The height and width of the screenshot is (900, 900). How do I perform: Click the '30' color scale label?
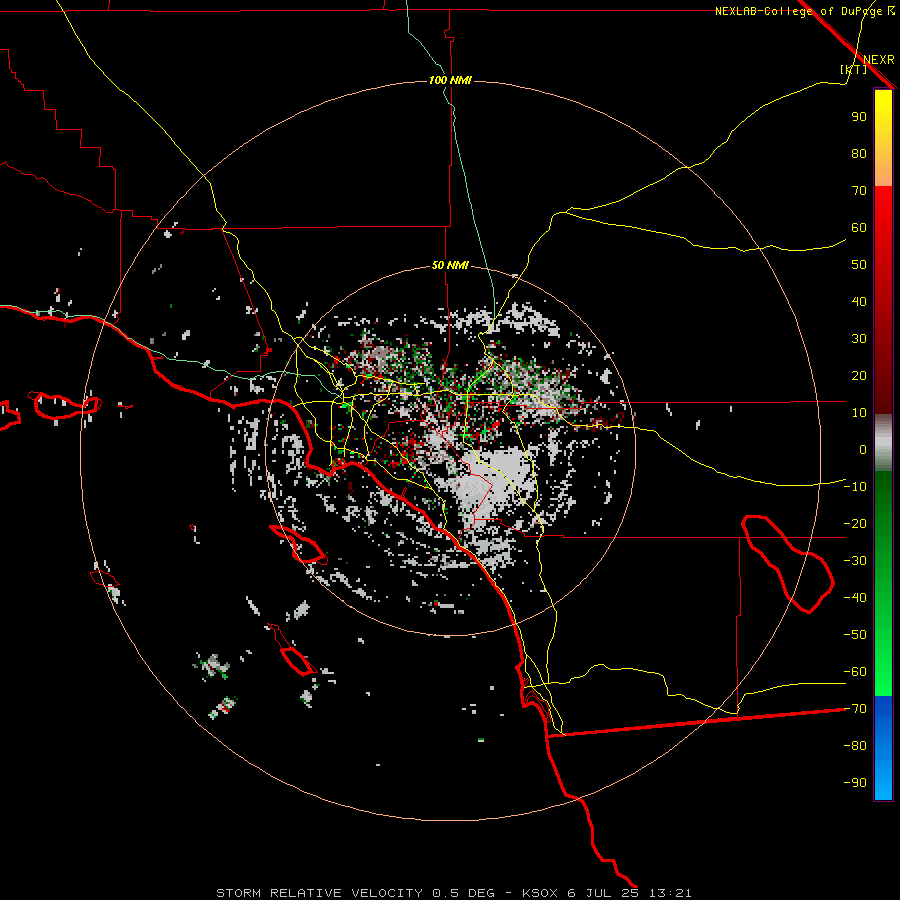point(859,339)
